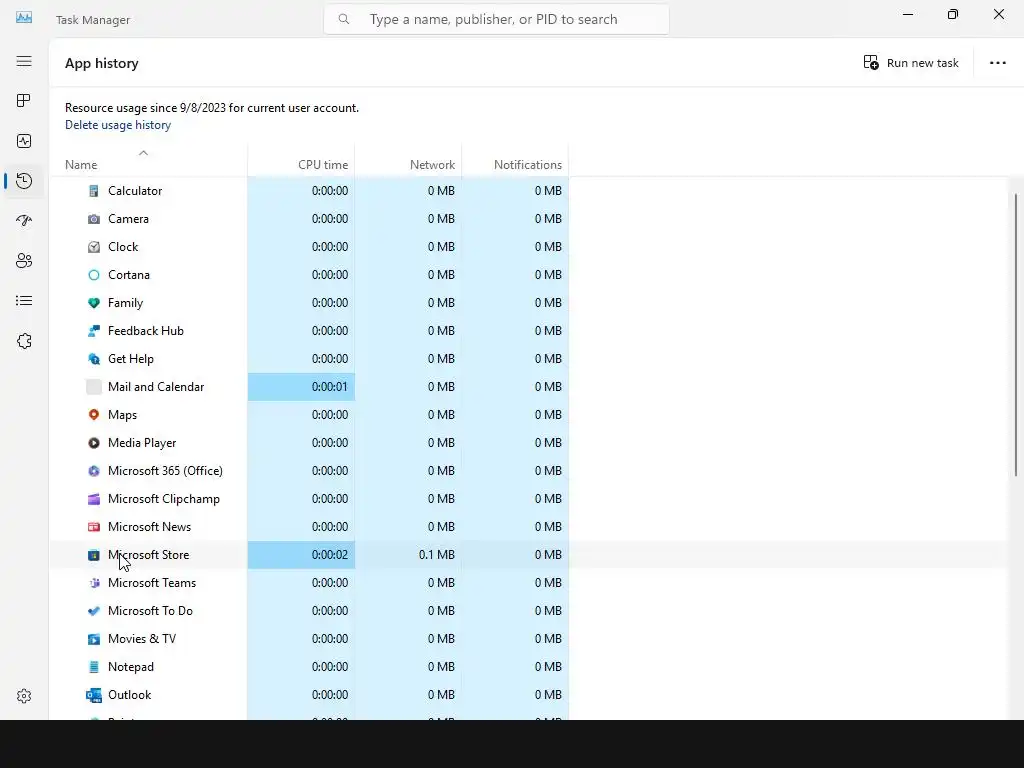
Task: Select the Feedback Hub label
Action: [x=146, y=330]
